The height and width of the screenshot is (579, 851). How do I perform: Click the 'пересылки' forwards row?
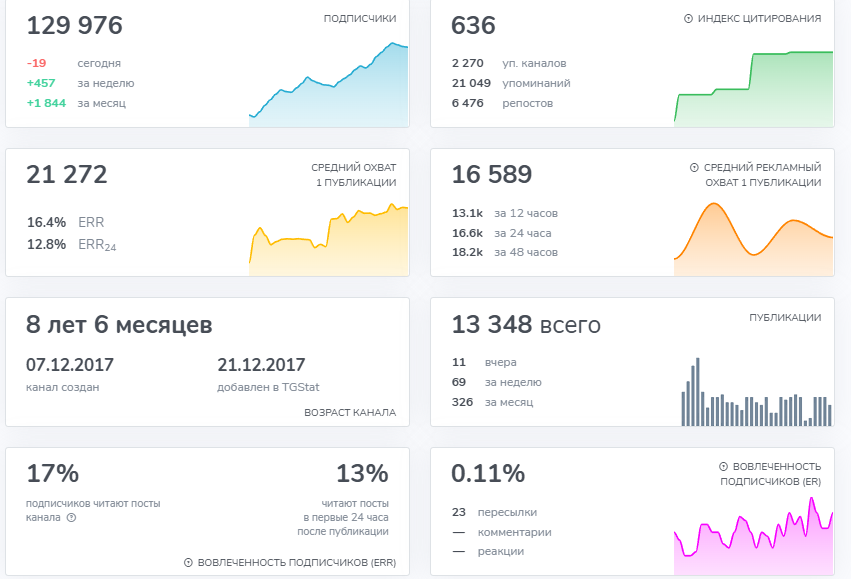coord(494,512)
